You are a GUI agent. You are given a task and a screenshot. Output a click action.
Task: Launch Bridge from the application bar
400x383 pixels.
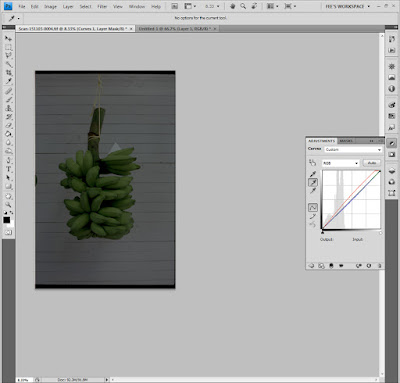pyautogui.click(x=175, y=6)
